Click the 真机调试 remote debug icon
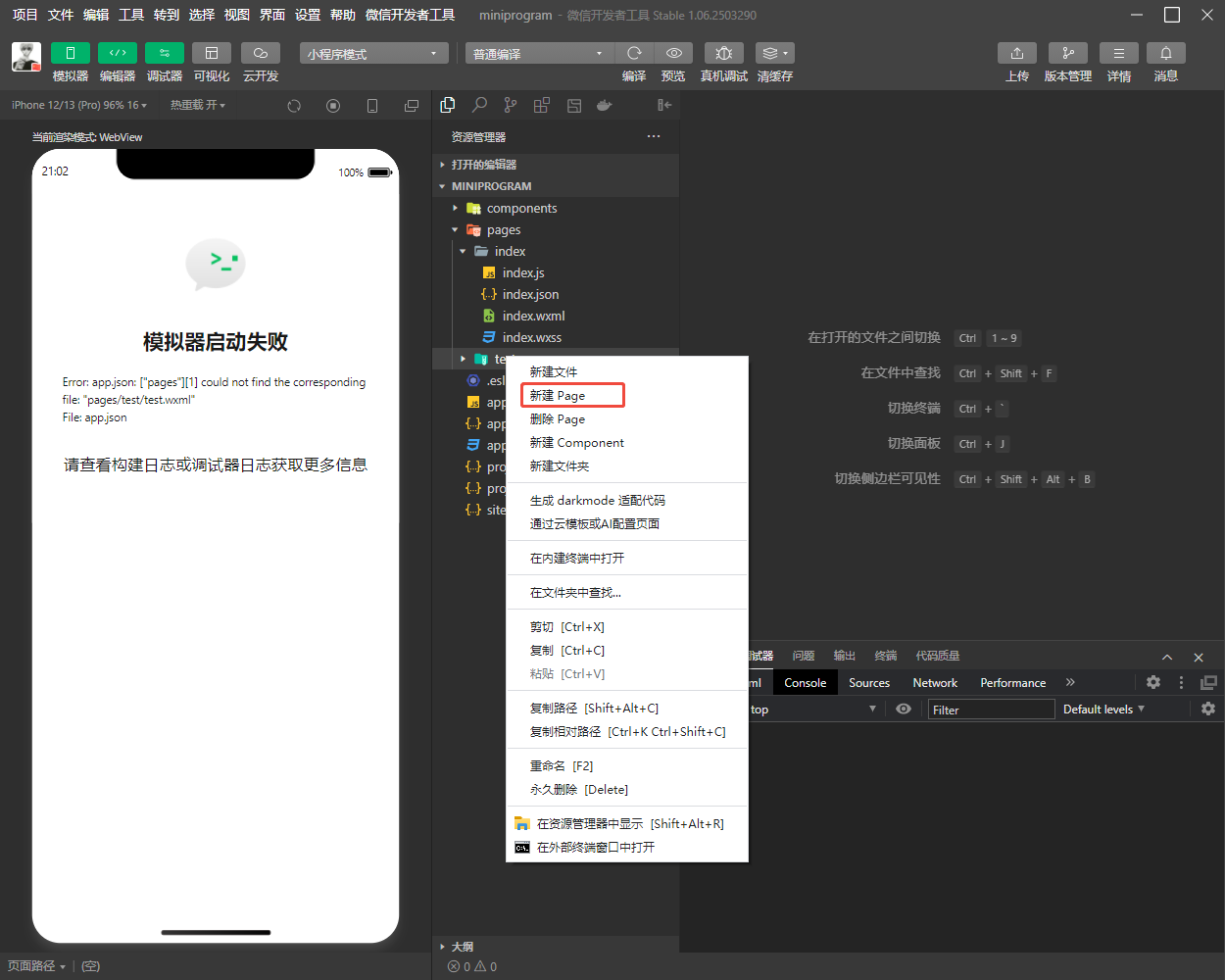 pos(724,53)
